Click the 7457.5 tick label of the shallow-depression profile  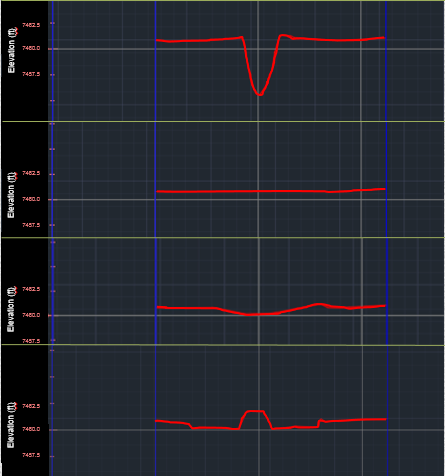tap(31, 341)
